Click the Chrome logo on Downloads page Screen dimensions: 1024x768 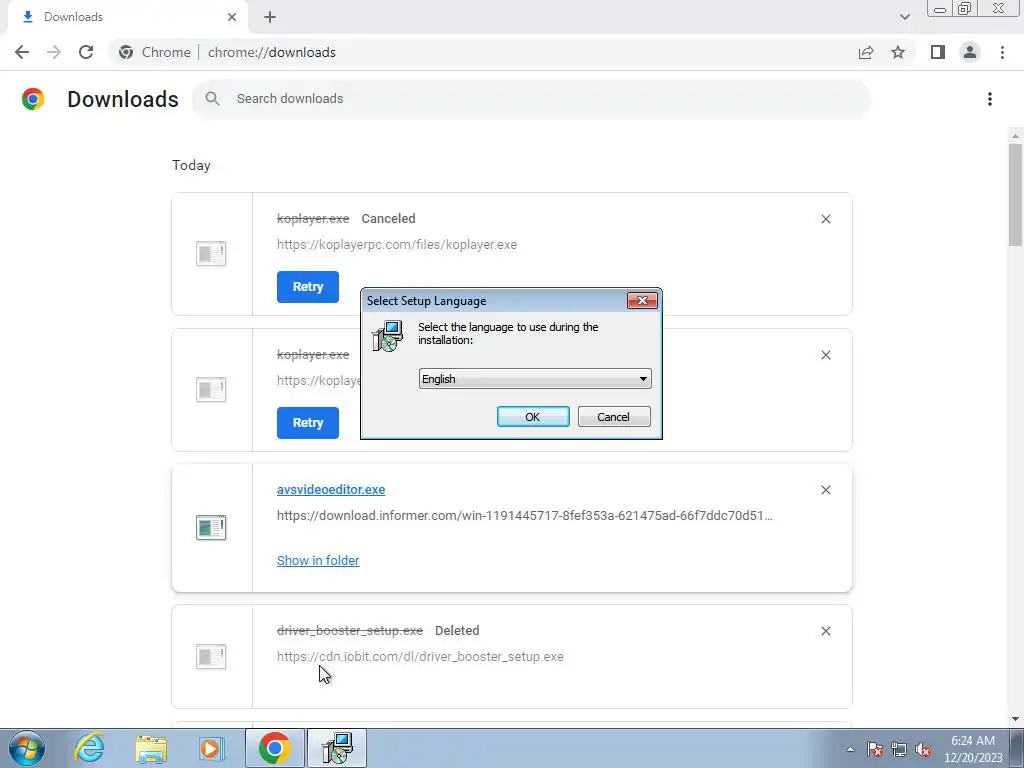pyautogui.click(x=33, y=99)
